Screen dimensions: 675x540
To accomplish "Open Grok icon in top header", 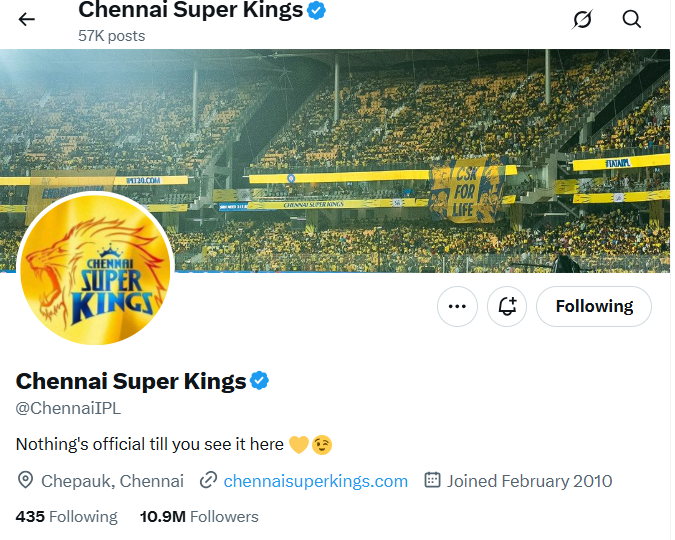I will 582,20.
